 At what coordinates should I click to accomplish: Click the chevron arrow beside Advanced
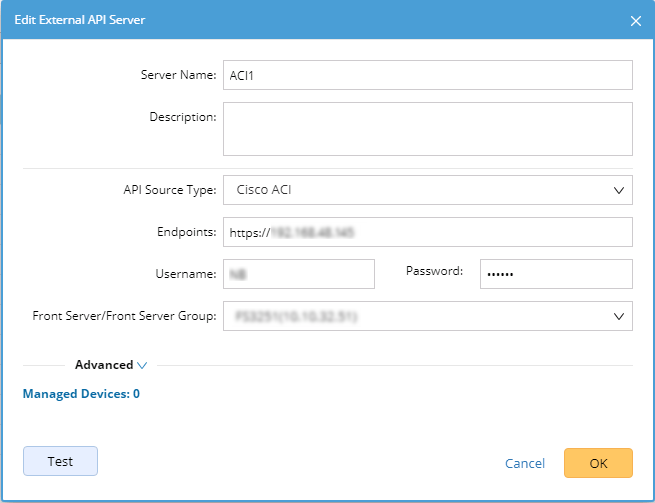pos(142,366)
